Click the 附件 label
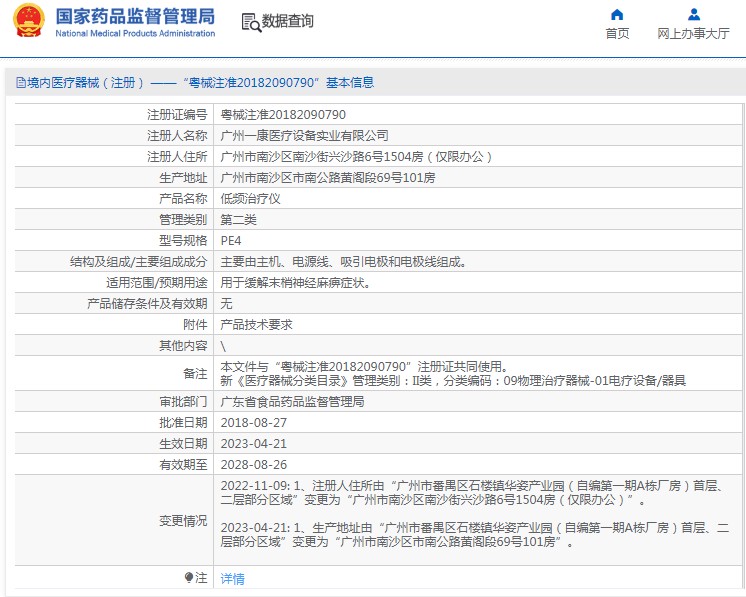This screenshot has width=746, height=597. coord(195,324)
